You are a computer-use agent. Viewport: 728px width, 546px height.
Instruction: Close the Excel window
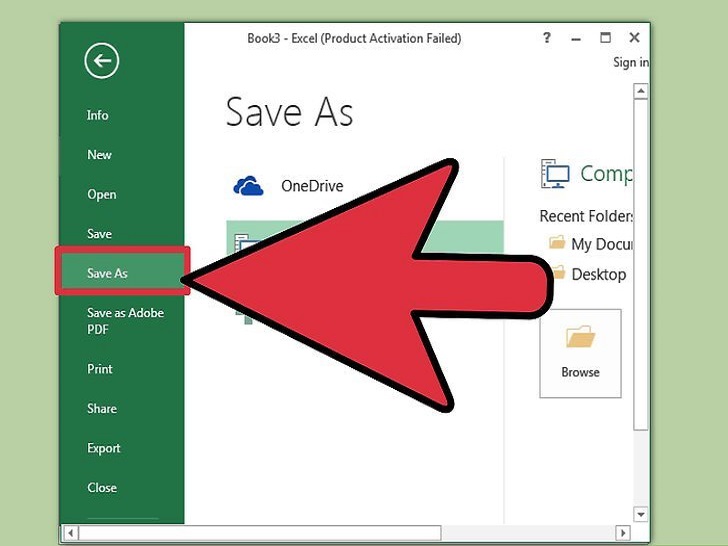[x=634, y=38]
